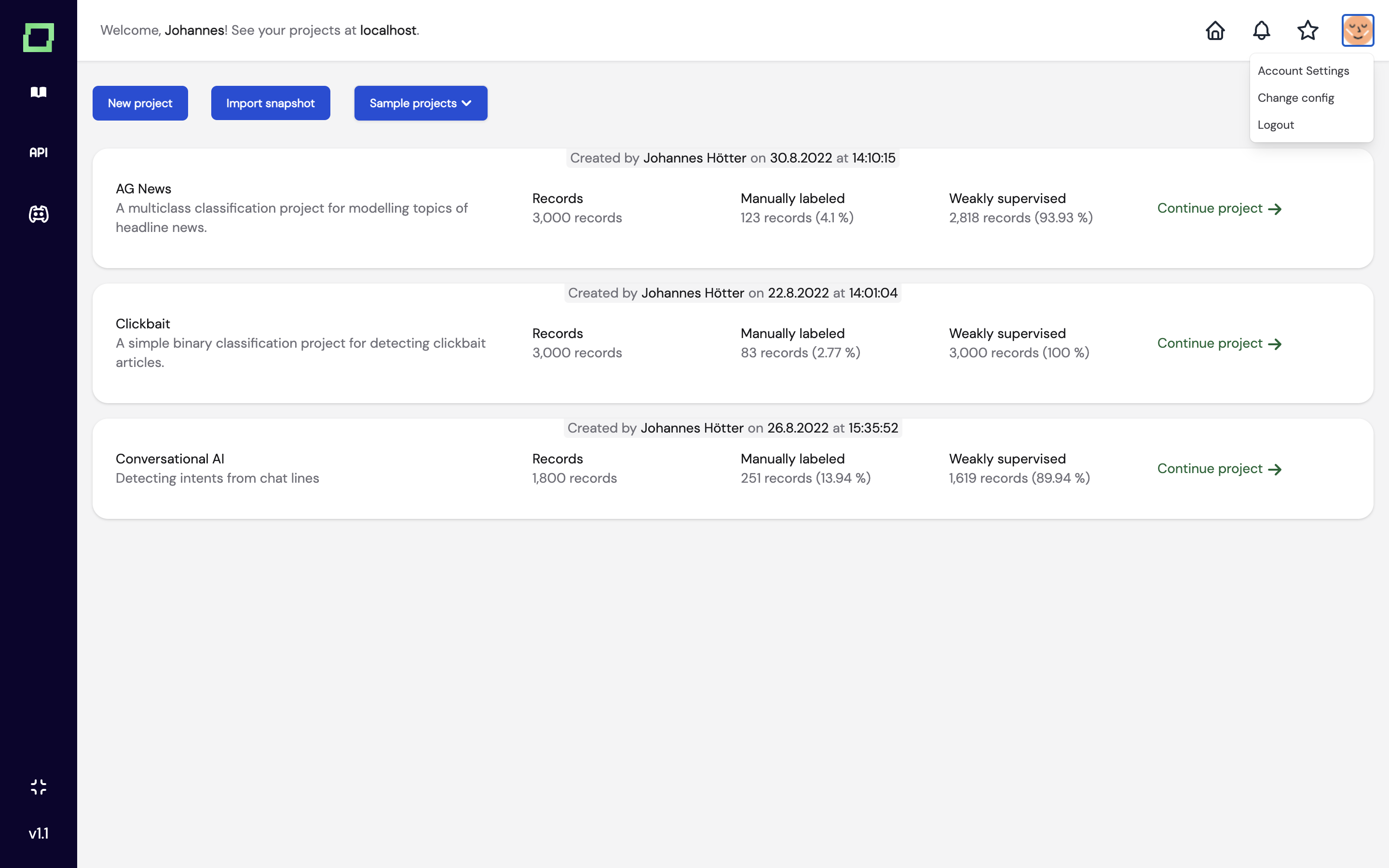This screenshot has width=1389, height=868.
Task: Continue the AG News project
Action: pyautogui.click(x=1219, y=208)
